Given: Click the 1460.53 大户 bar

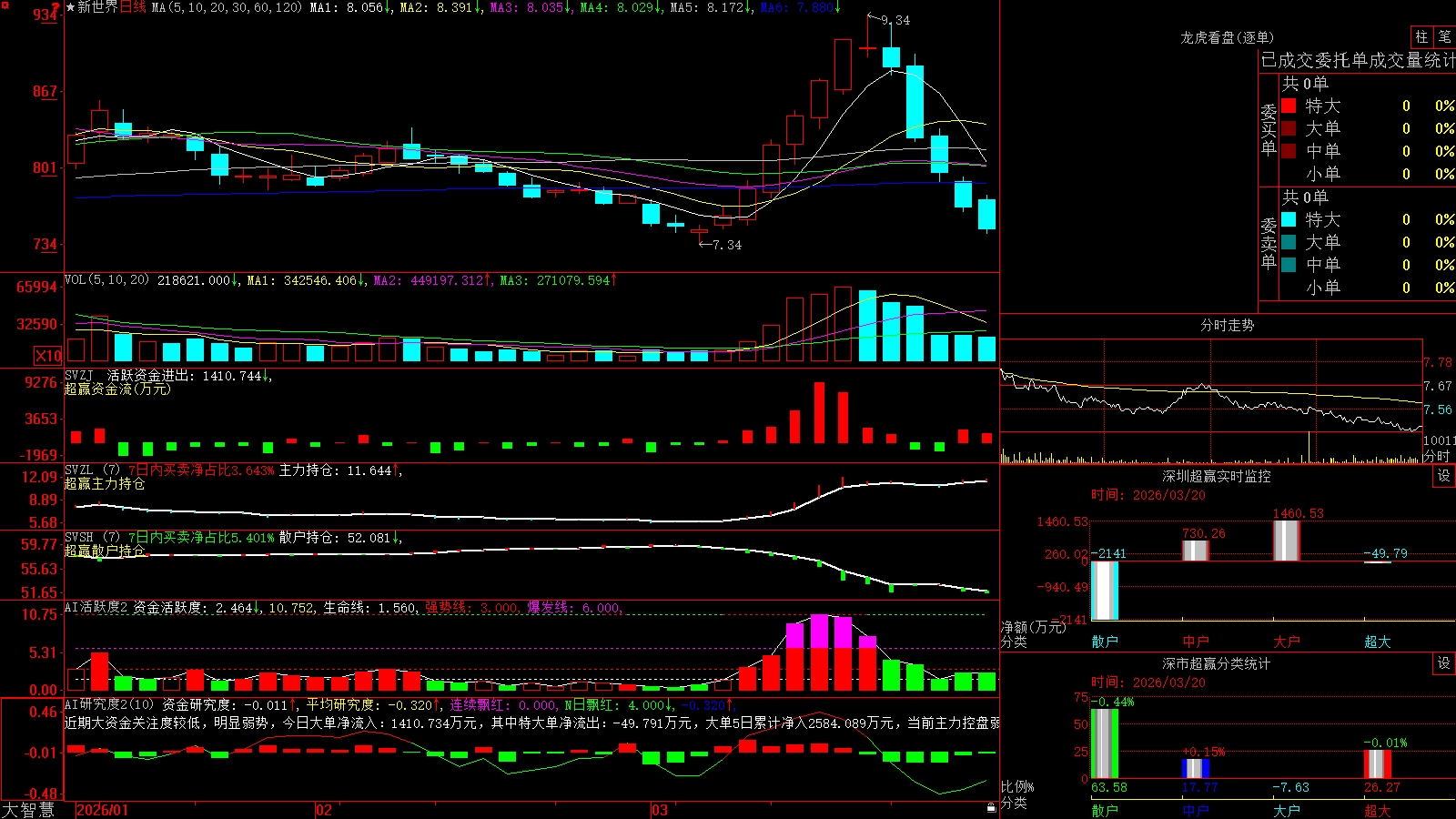Looking at the screenshot, I should [x=1287, y=541].
